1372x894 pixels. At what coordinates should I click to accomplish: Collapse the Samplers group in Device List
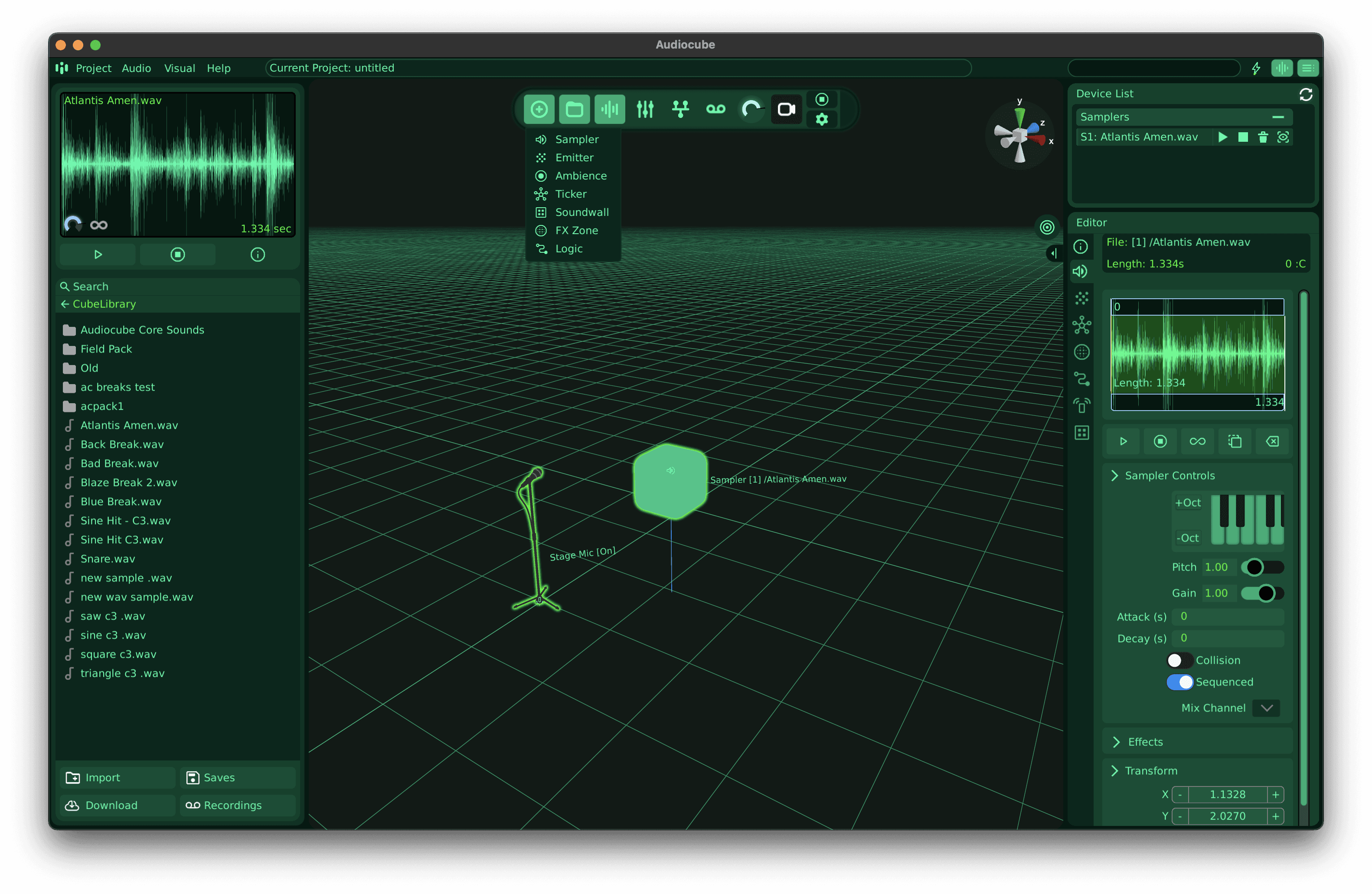point(1278,117)
